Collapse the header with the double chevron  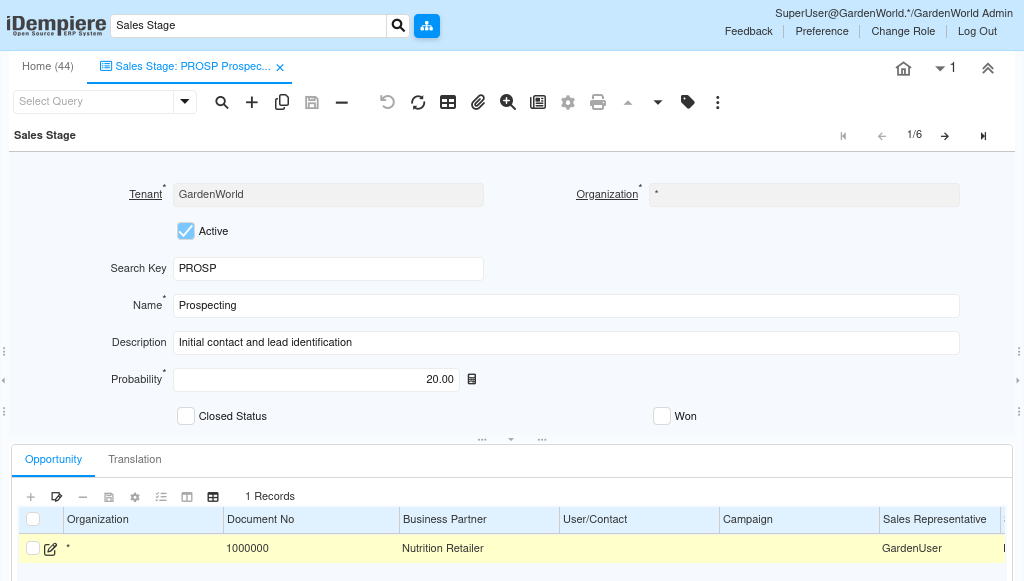click(987, 68)
